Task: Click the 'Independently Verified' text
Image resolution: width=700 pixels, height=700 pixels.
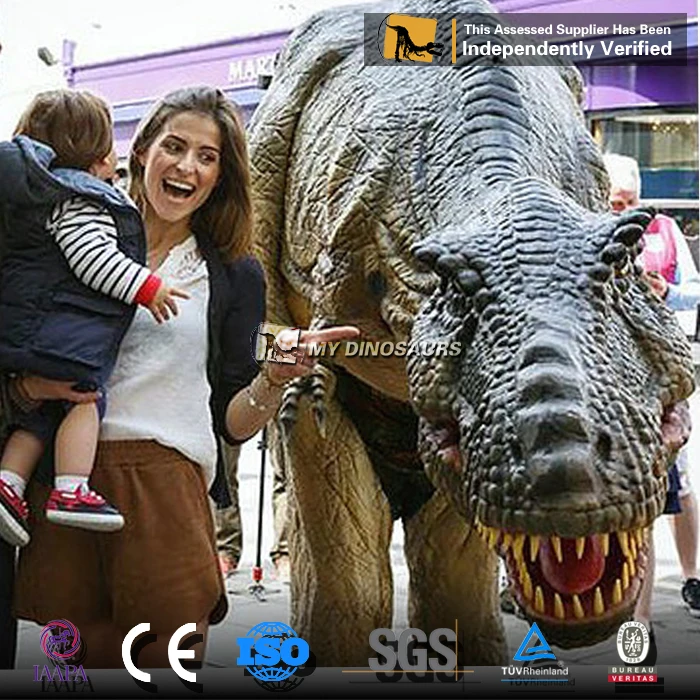Action: coord(567,48)
